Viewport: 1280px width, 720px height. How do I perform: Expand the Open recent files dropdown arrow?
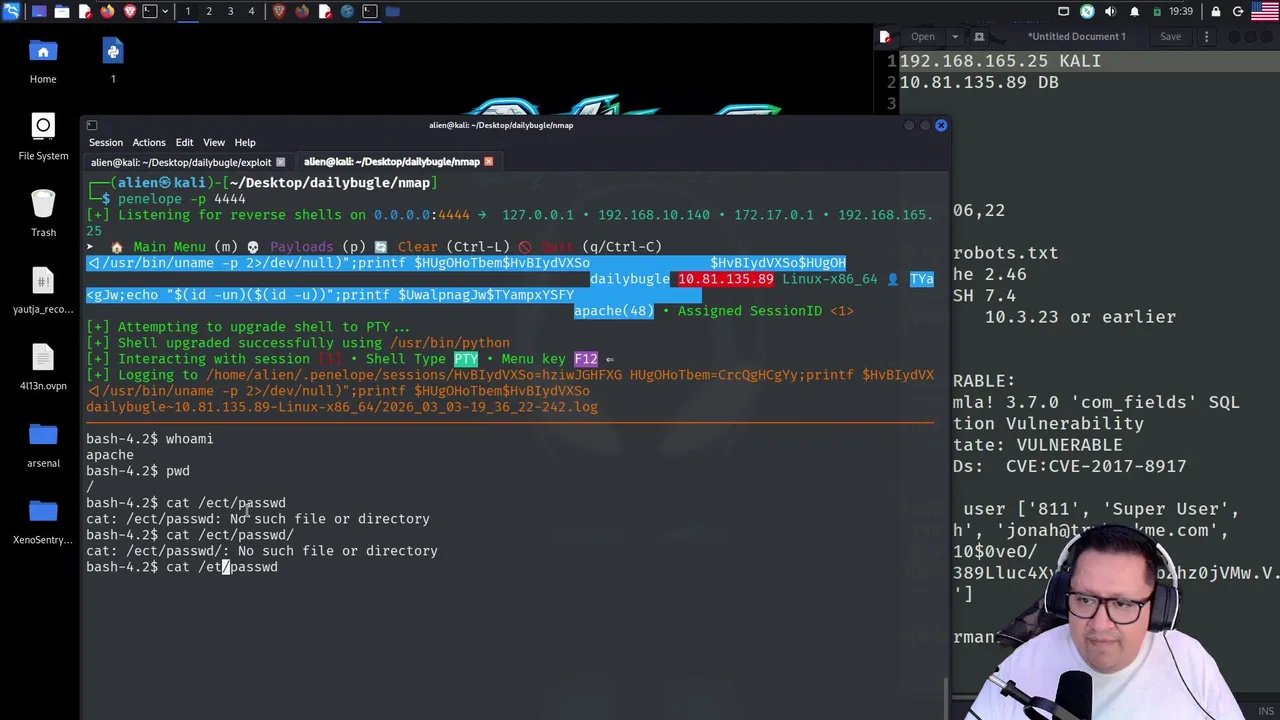click(x=954, y=37)
